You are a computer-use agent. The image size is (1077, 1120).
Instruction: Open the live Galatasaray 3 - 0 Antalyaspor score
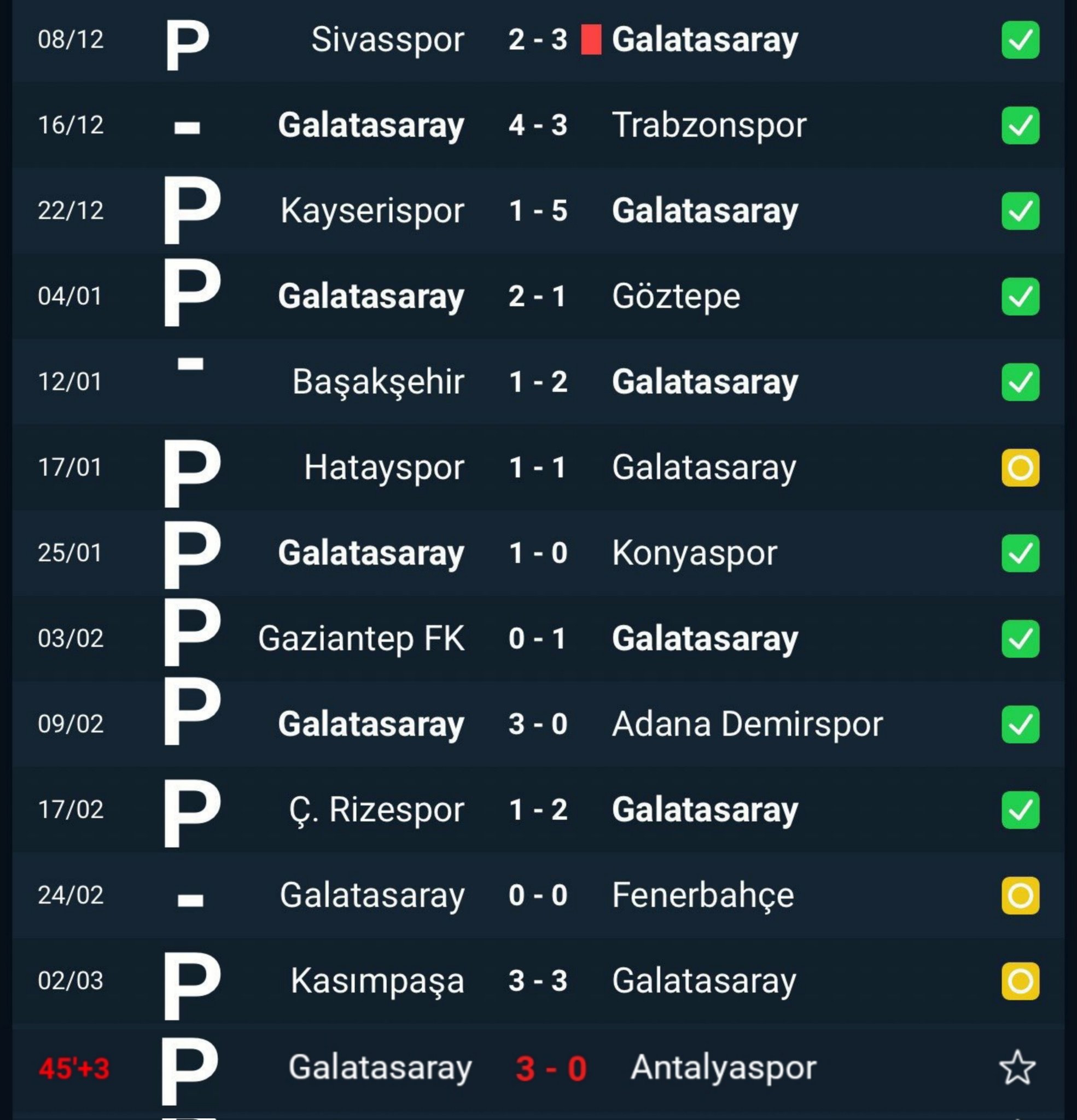[x=550, y=1068]
